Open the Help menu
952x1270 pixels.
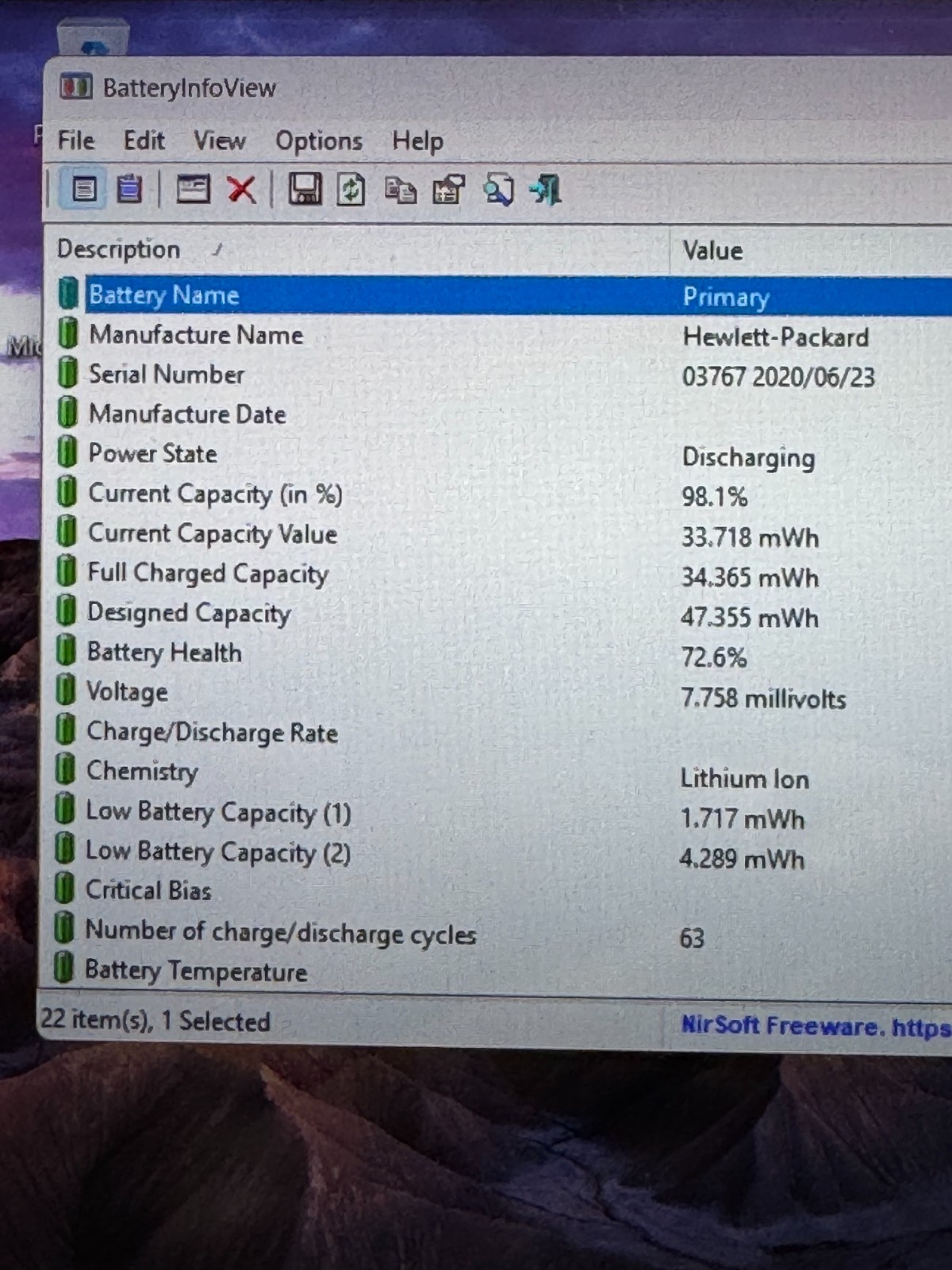tap(417, 142)
